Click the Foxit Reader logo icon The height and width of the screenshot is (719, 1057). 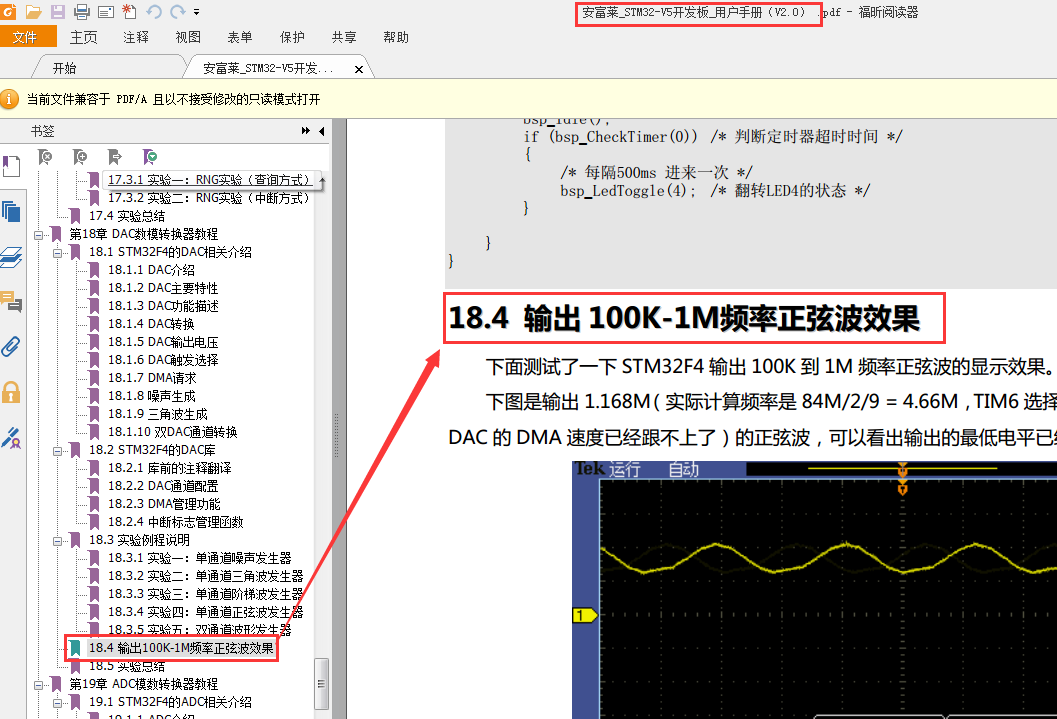pyautogui.click(x=7, y=11)
